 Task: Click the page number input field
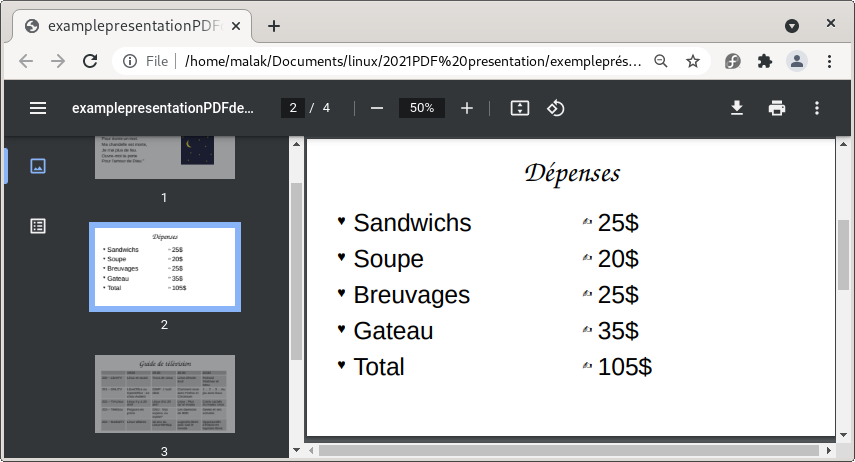point(293,108)
